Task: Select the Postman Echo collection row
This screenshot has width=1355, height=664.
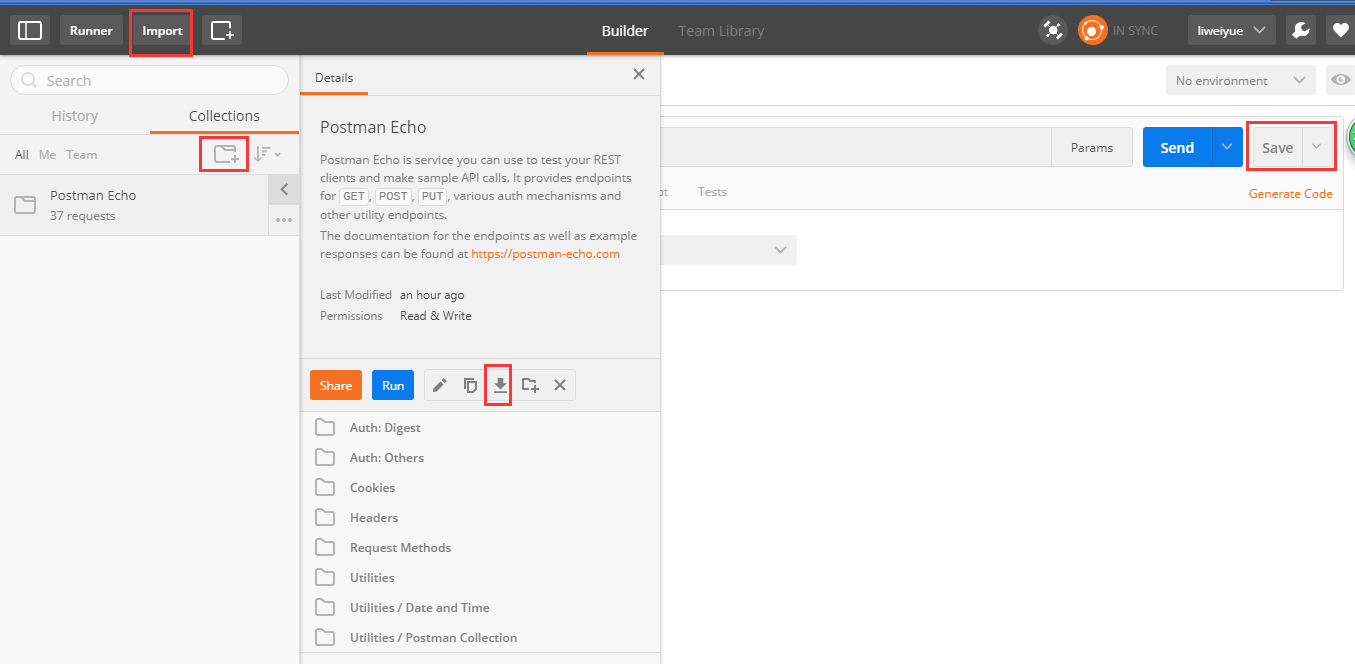Action: (135, 205)
